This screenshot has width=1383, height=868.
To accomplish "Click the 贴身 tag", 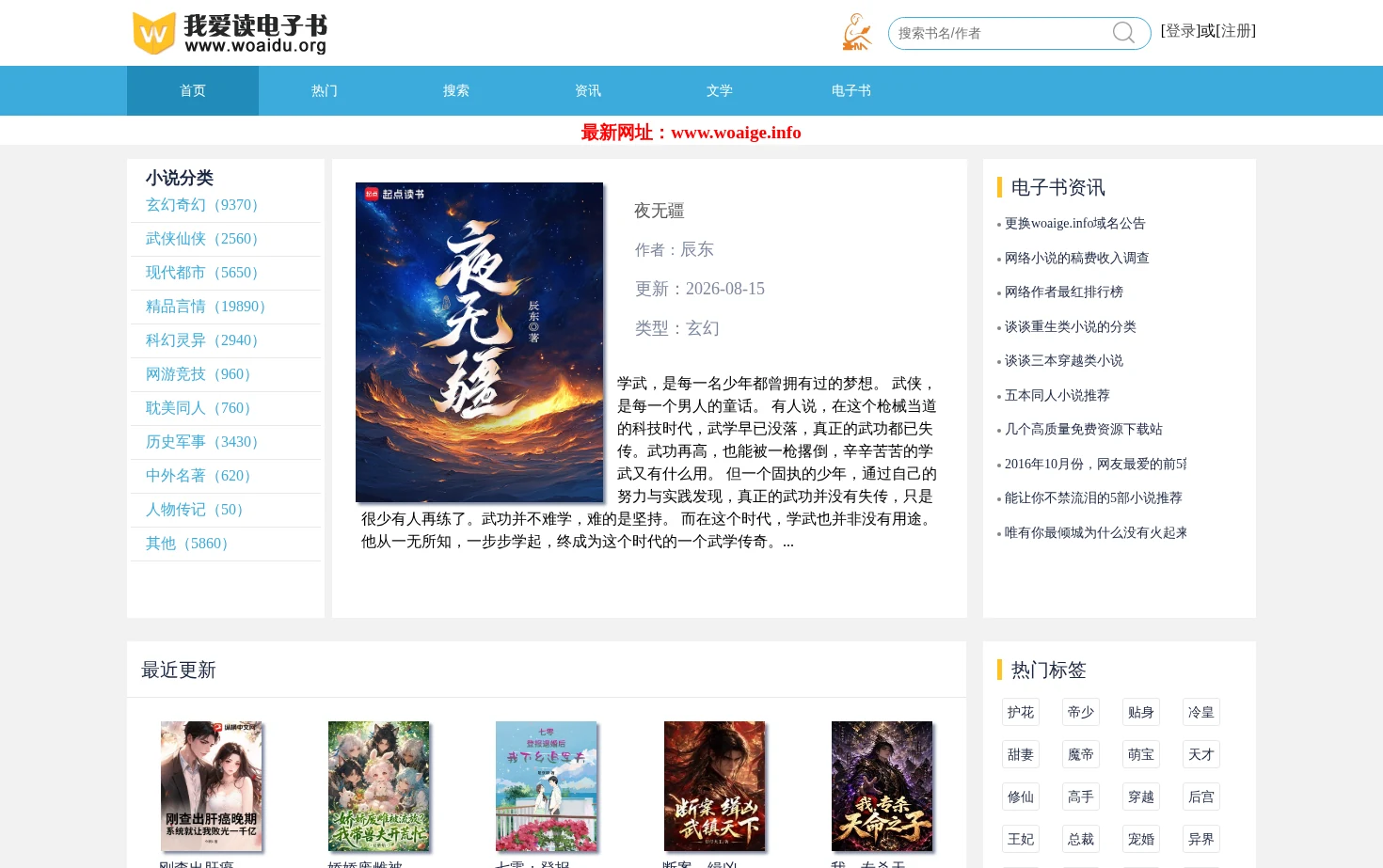I will point(1141,712).
